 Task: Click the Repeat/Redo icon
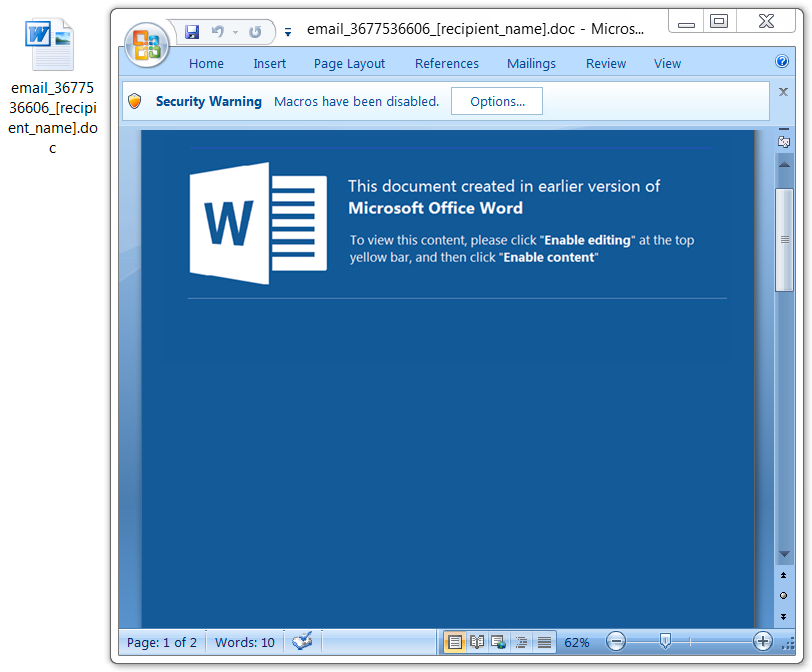pyautogui.click(x=255, y=32)
